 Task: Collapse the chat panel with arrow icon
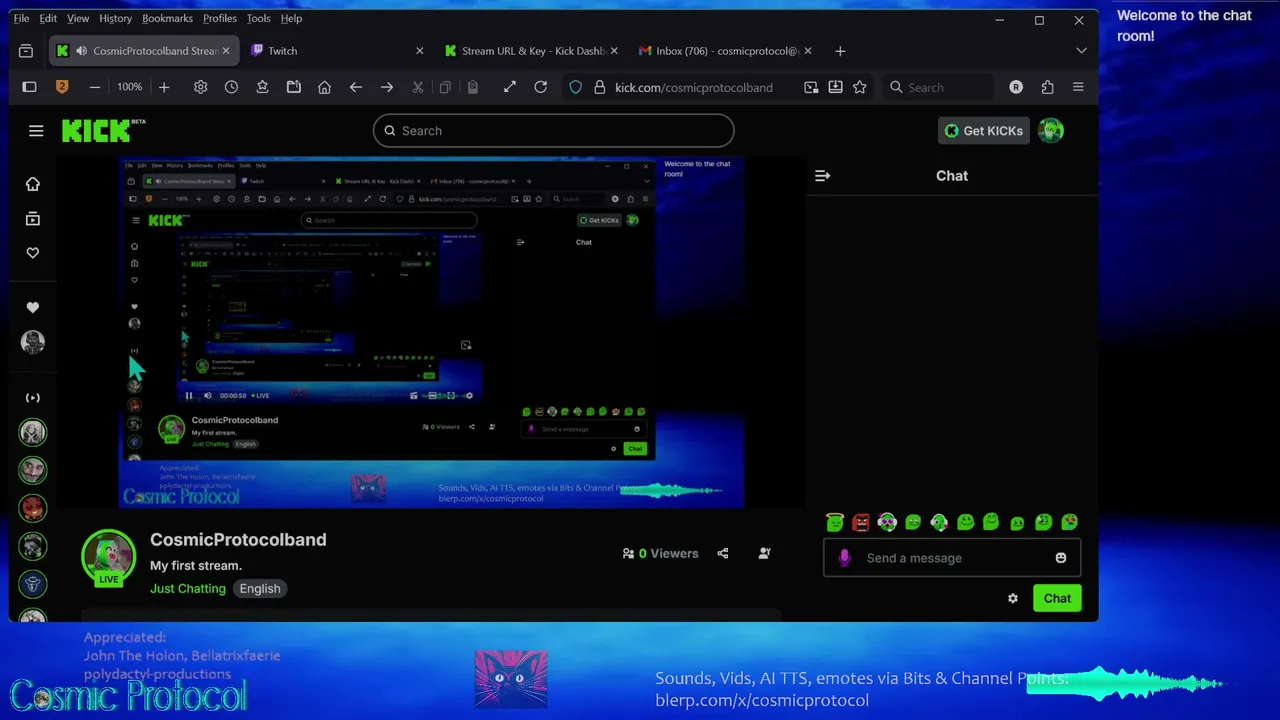tap(822, 176)
